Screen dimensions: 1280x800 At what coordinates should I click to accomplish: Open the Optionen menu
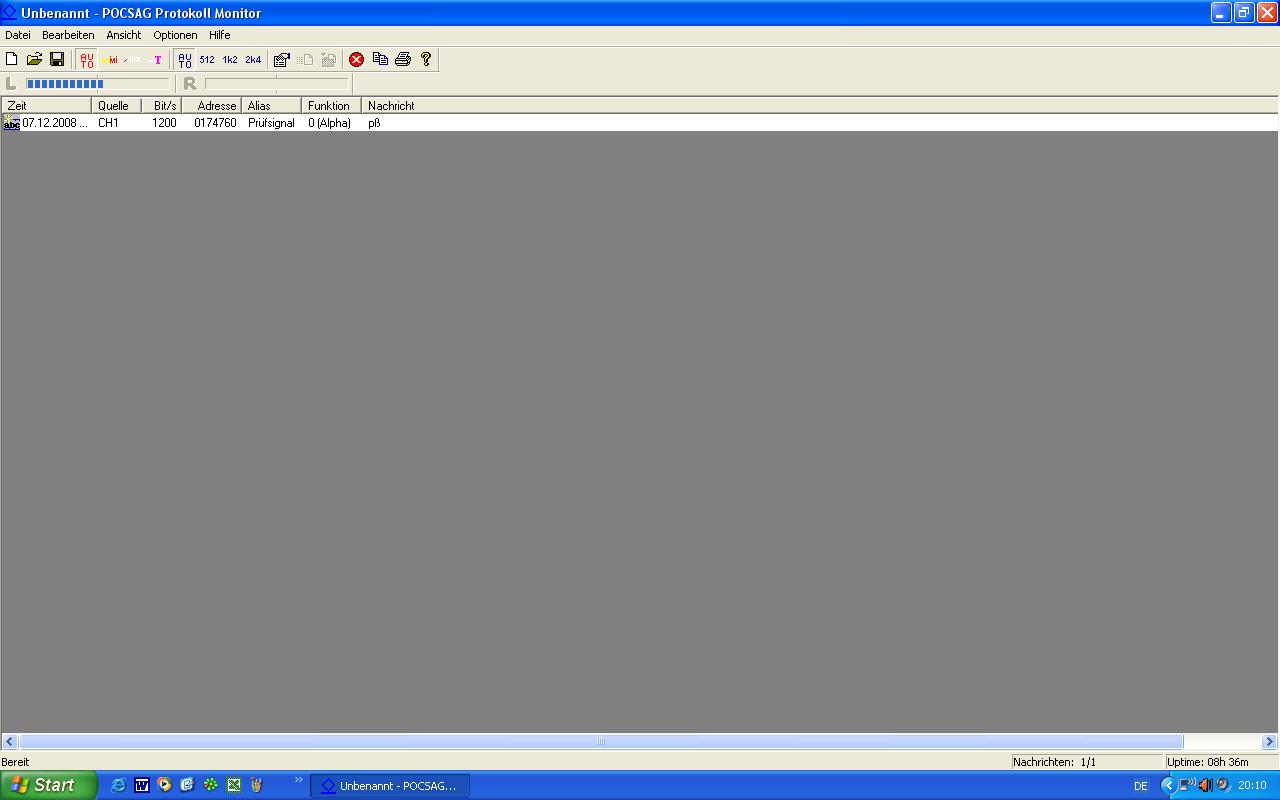click(175, 35)
